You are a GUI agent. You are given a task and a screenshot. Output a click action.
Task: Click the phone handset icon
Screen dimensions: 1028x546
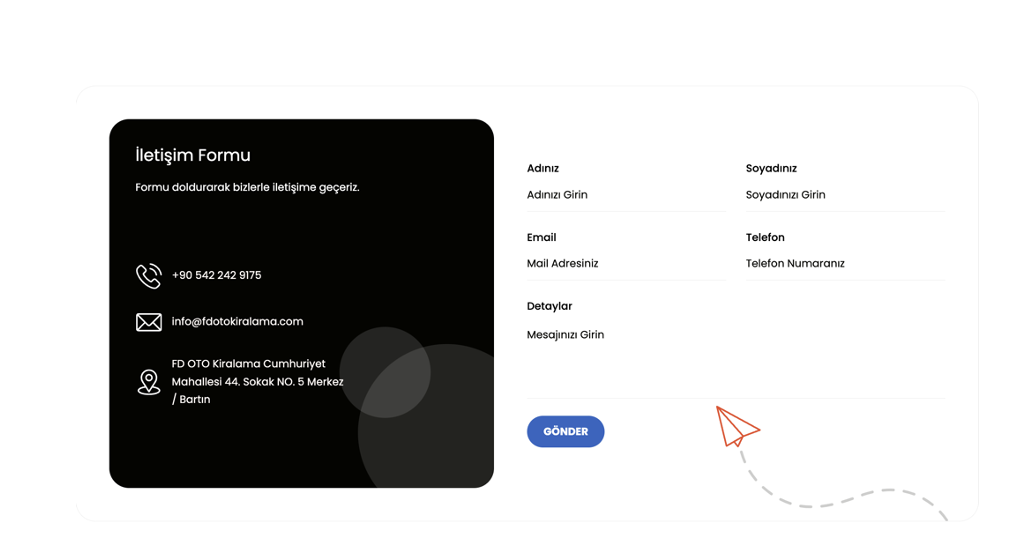tap(149, 276)
